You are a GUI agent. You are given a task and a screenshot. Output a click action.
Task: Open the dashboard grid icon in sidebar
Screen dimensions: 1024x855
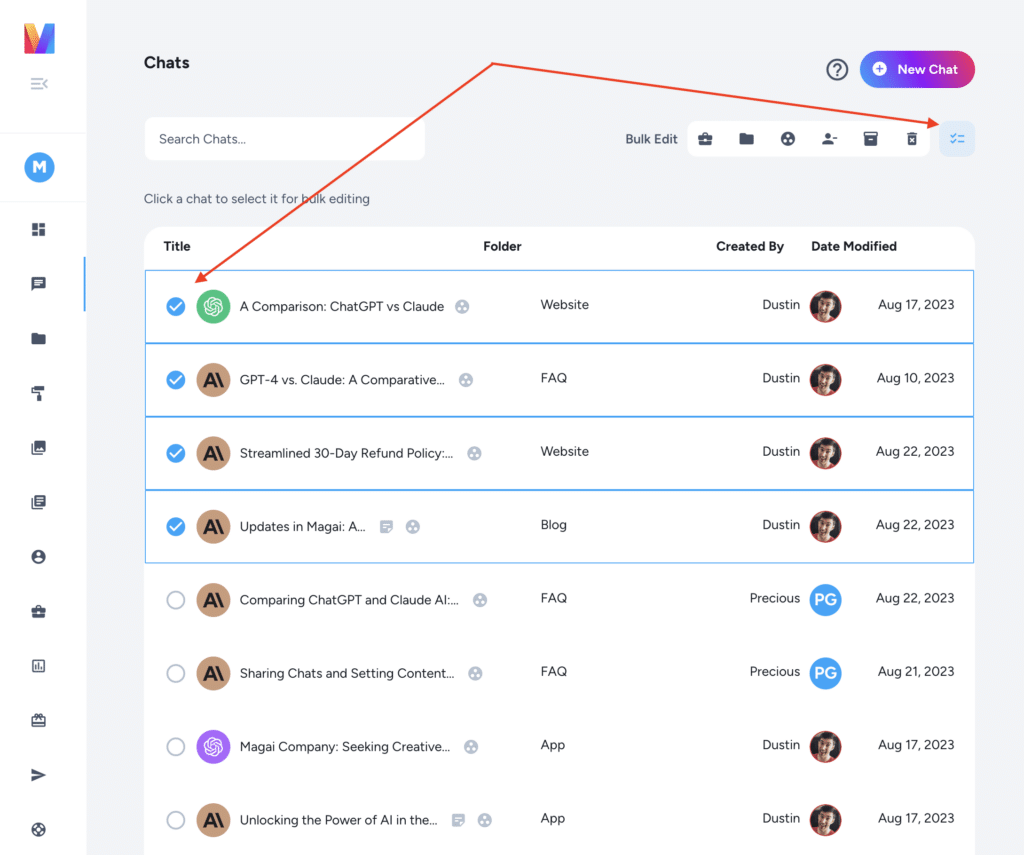[x=39, y=229]
